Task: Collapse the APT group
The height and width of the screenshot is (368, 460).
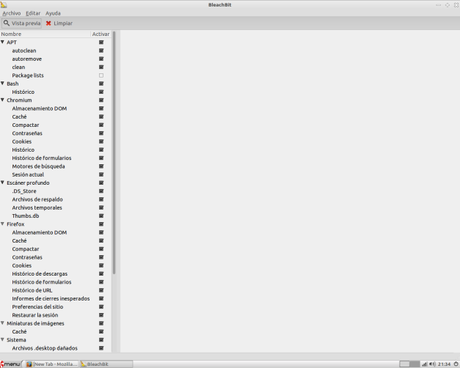Action: [x=3, y=42]
